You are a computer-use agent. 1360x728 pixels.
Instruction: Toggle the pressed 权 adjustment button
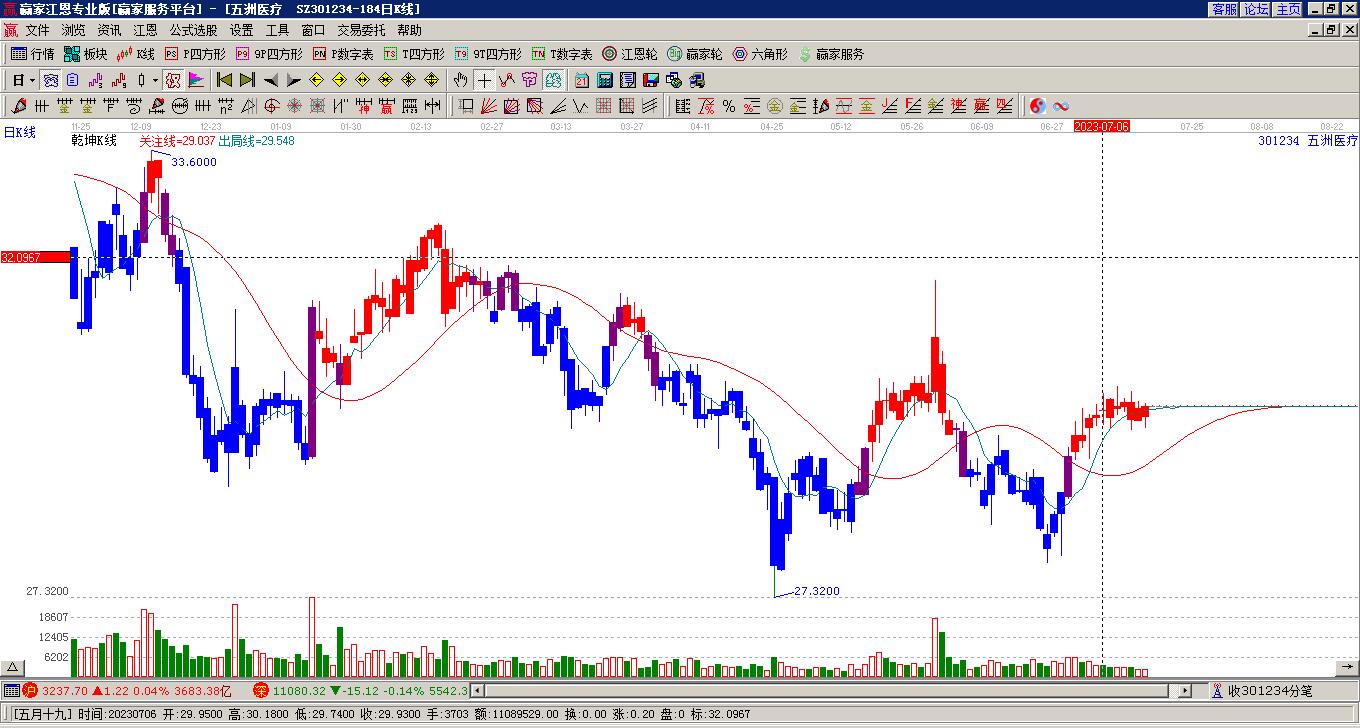(x=173, y=80)
